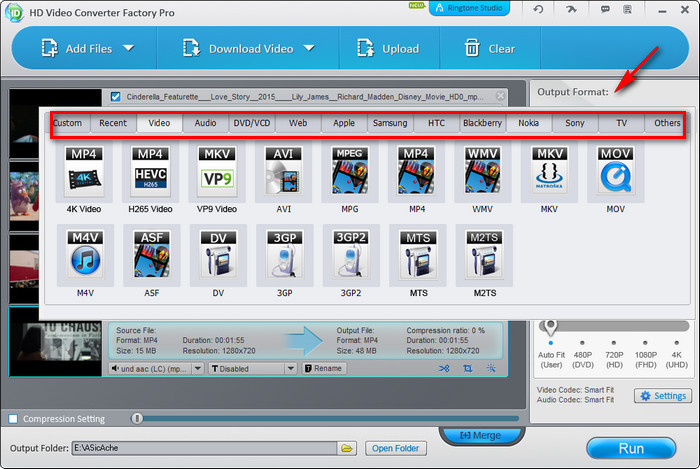Switch to the Recent tab
This screenshot has width=700, height=469.
coord(113,123)
